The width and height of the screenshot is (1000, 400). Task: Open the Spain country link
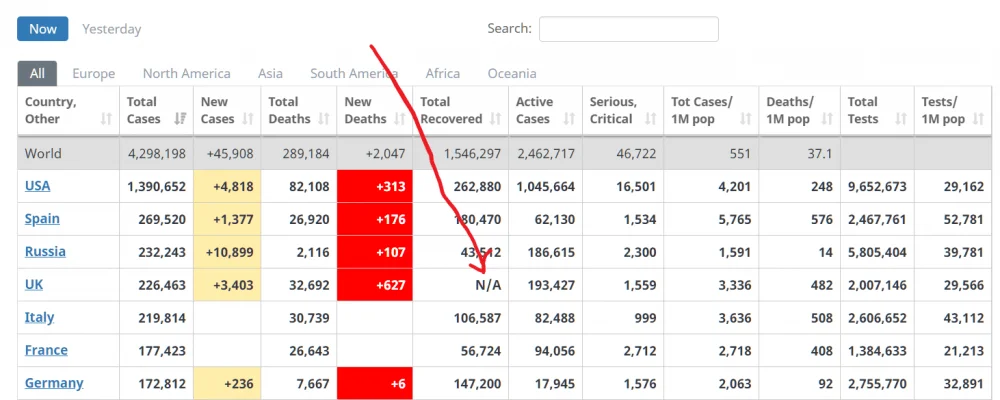[42, 219]
